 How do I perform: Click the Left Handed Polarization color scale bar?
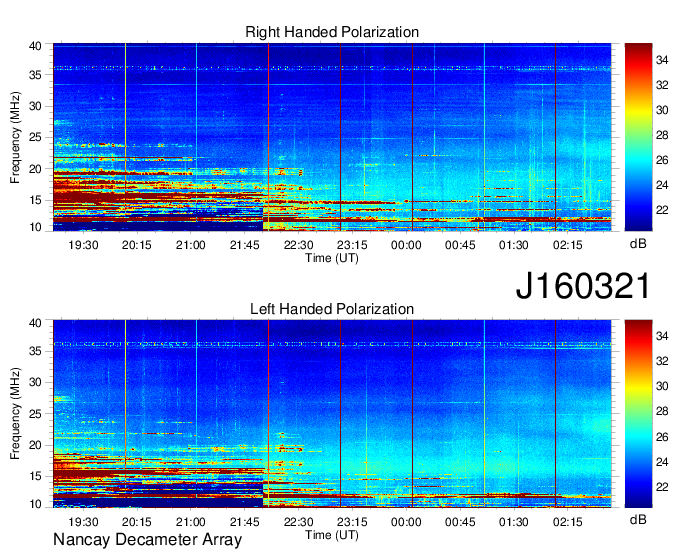click(638, 413)
